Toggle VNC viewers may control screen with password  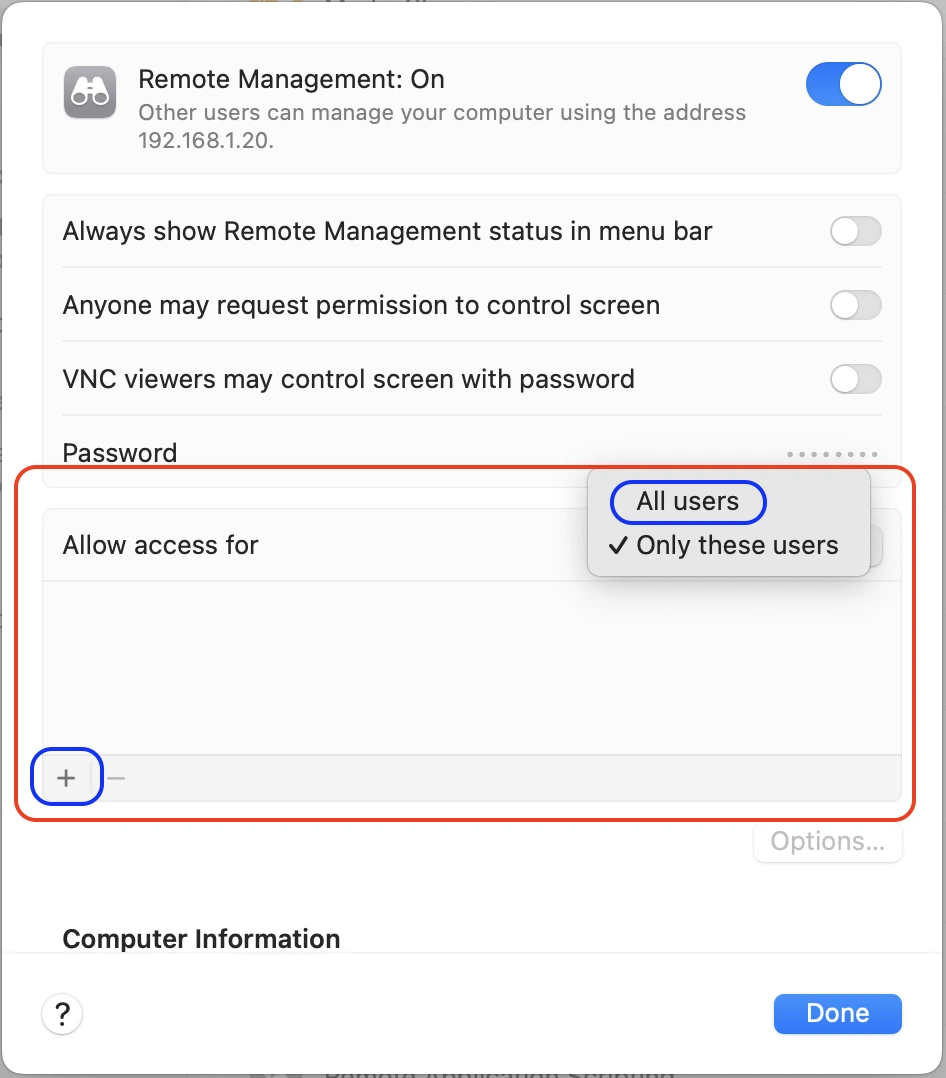(855, 379)
